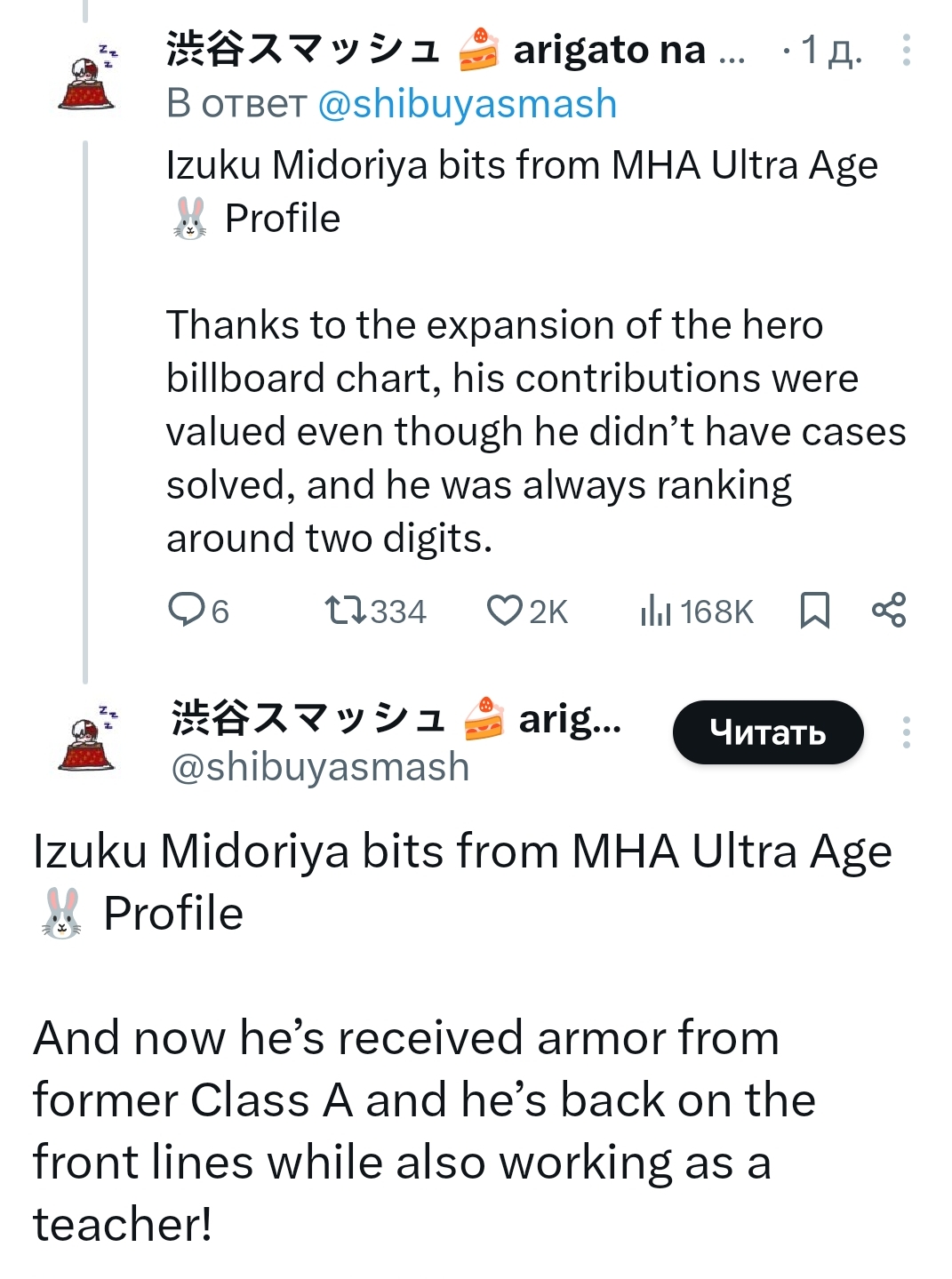Tap rabbit emoji in the upper reply post
Screen dimensions: 952x1279
tap(189, 219)
